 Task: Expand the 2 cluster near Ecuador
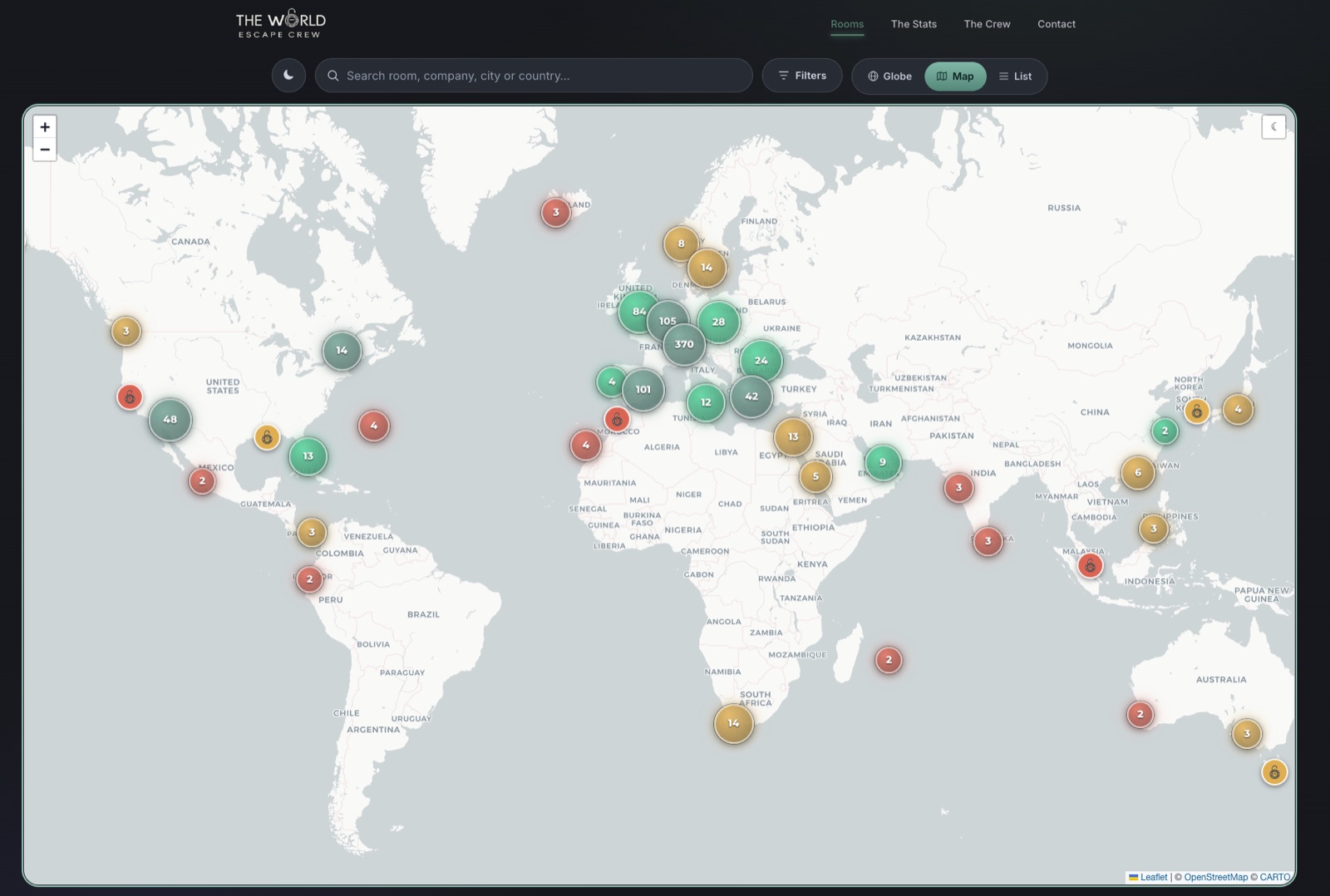[x=310, y=578]
